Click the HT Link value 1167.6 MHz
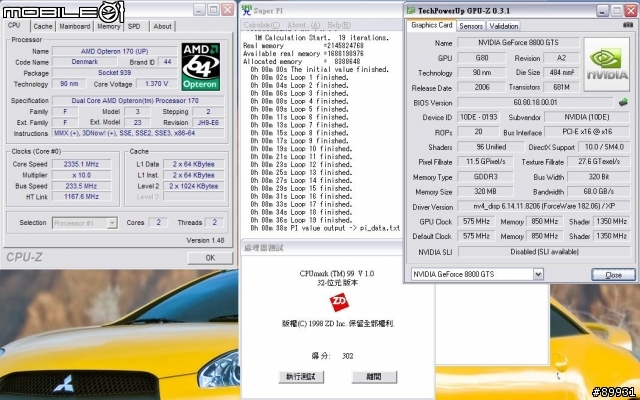The image size is (640, 400). (x=81, y=196)
